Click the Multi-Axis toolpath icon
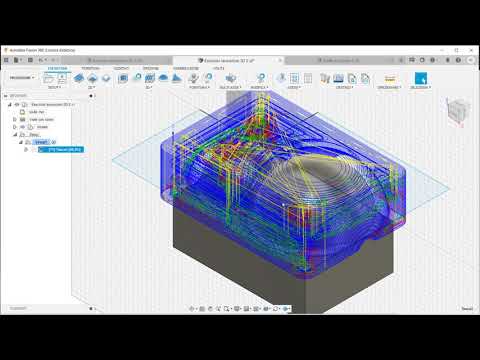Viewport: 480px width, 360px height. point(230,79)
